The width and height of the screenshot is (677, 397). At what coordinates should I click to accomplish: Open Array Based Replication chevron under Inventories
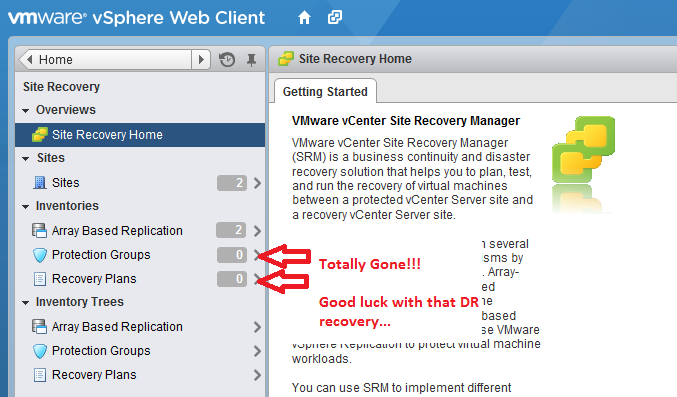(257, 231)
